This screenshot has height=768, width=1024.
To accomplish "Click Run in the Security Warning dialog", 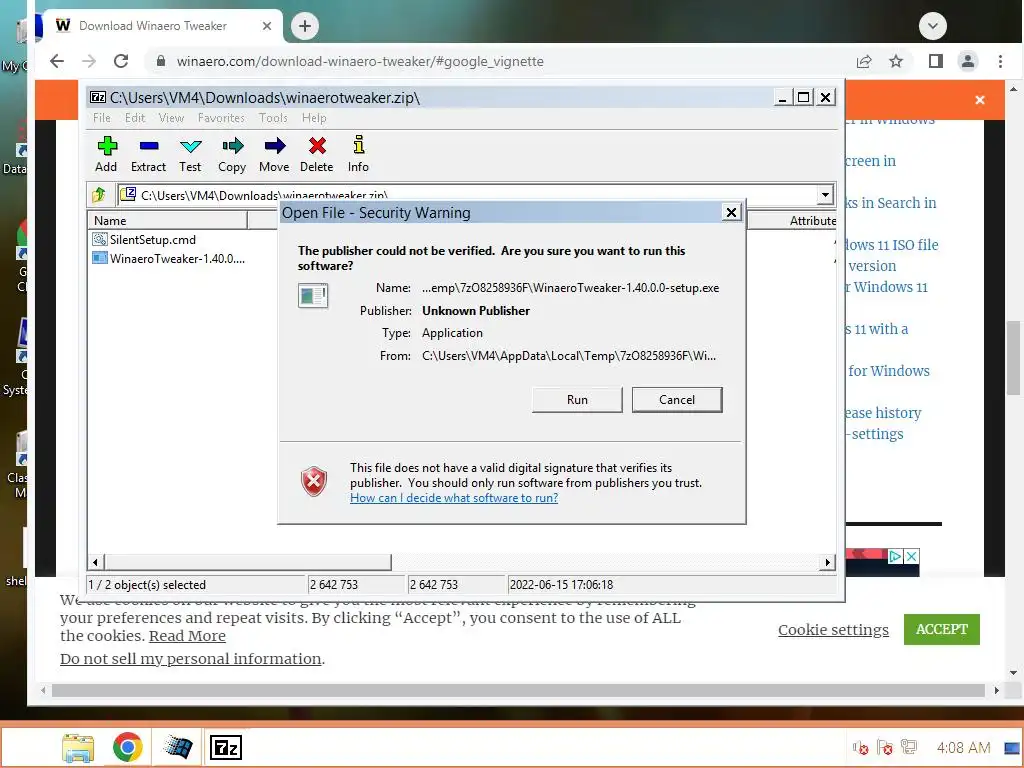I will (577, 400).
